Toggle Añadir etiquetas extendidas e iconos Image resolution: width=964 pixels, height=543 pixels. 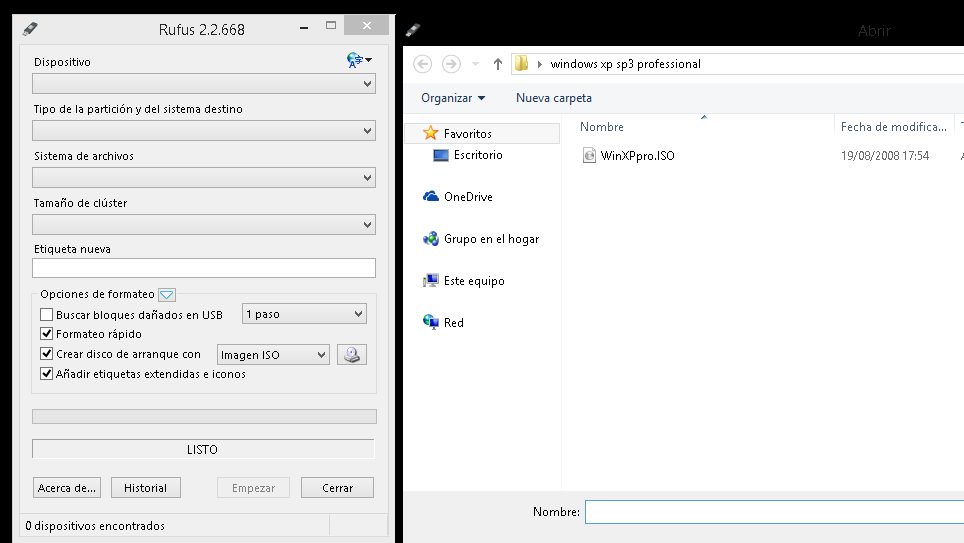pyautogui.click(x=46, y=373)
